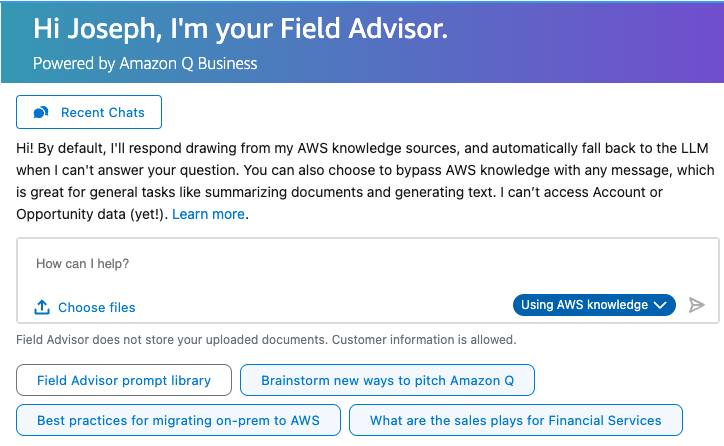Pick the sales plays for Financial Services prompt
The height and width of the screenshot is (446, 724).
coord(515,420)
